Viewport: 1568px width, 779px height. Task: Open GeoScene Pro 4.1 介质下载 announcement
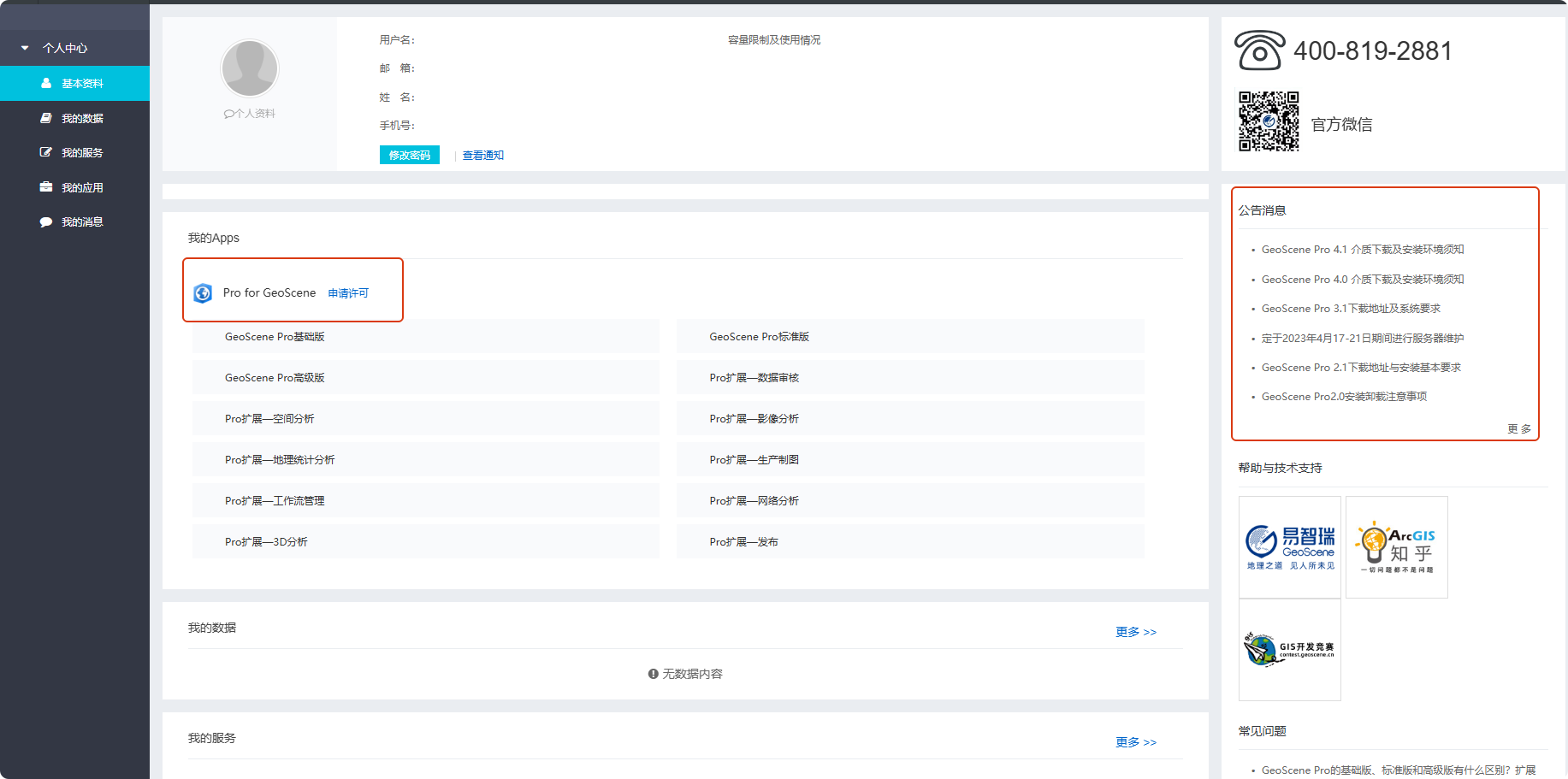click(x=1363, y=250)
